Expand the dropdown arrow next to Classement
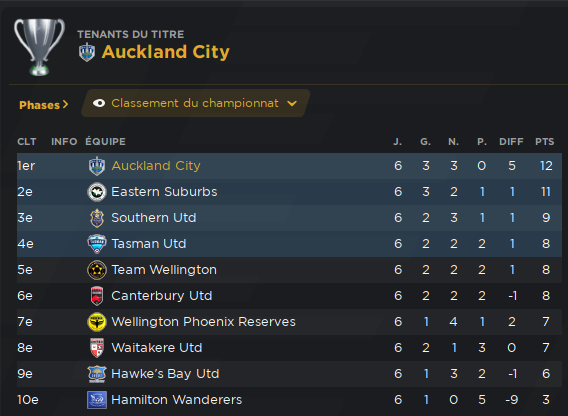Image resolution: width=568 pixels, height=416 pixels. tap(292, 104)
